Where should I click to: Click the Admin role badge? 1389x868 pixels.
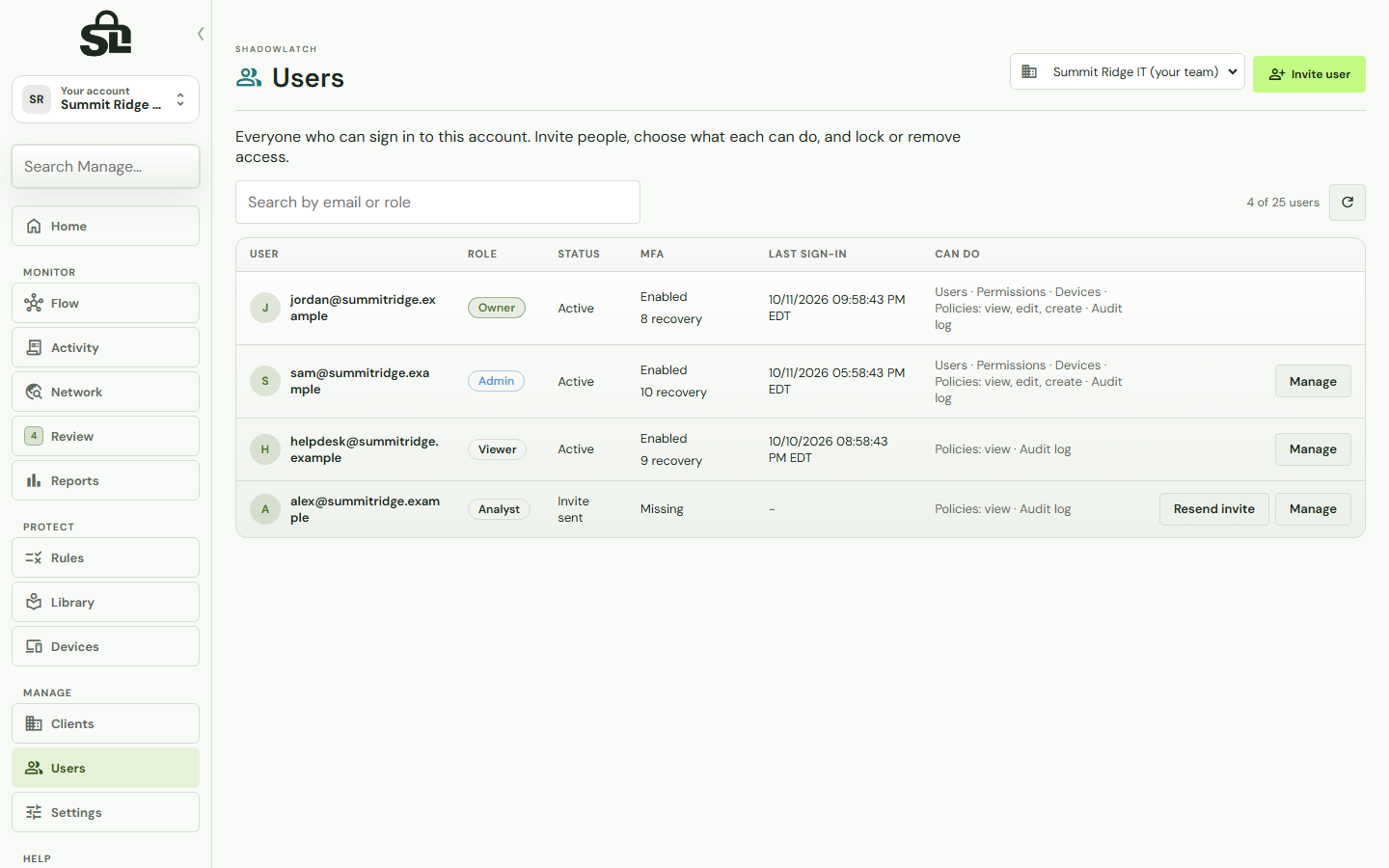(x=496, y=381)
